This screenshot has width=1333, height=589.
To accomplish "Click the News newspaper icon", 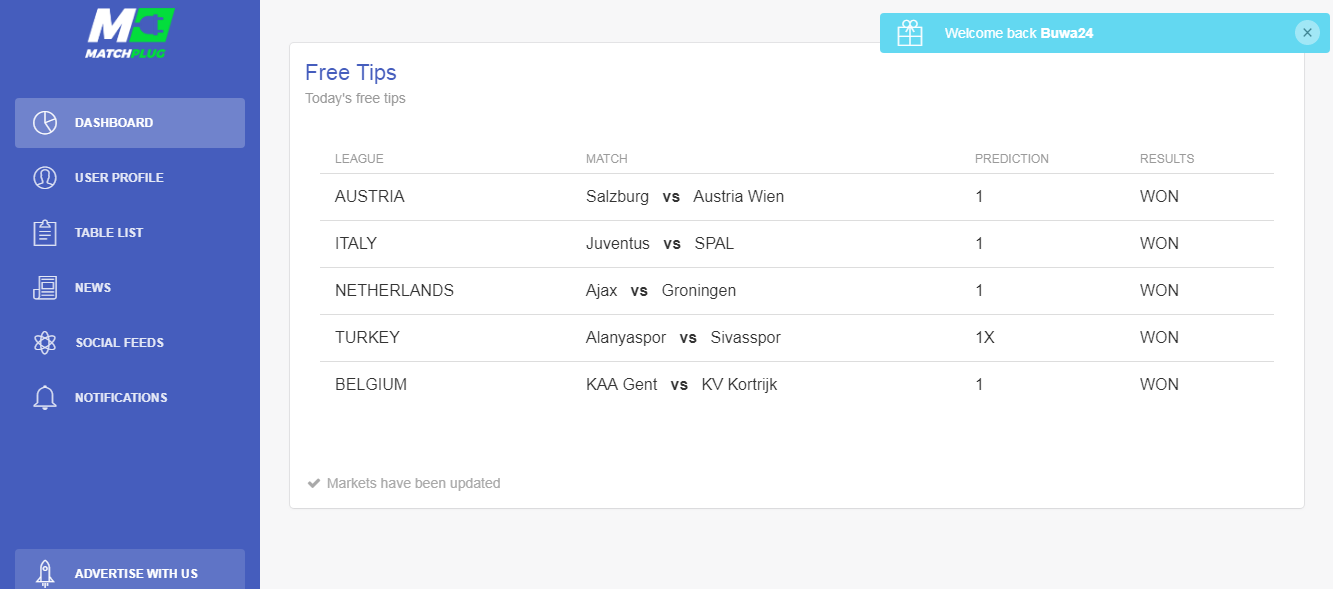I will pos(45,288).
